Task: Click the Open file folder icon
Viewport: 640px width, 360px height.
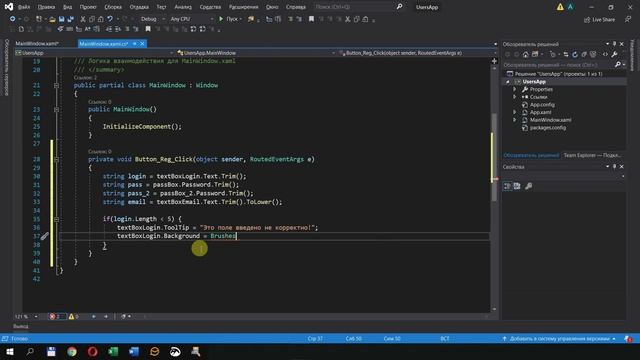Action: pos(52,19)
